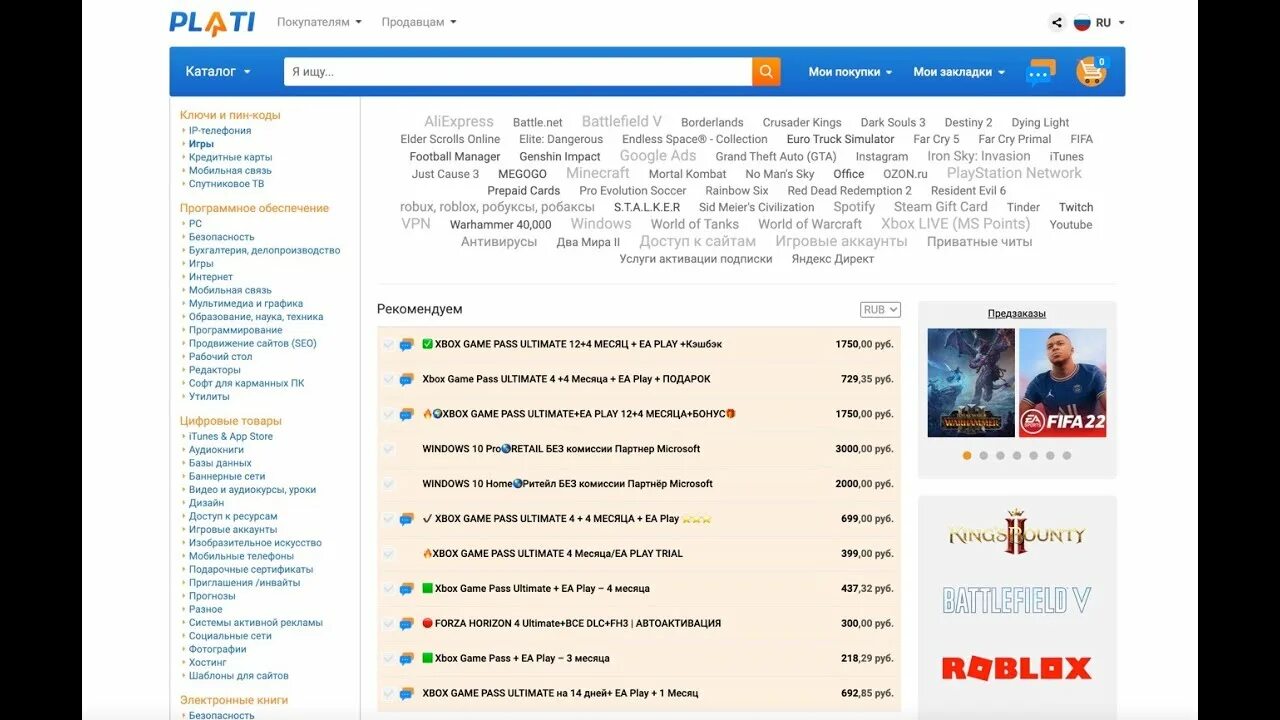The width and height of the screenshot is (1280, 720).
Task: Click the Яндекс Директ tag
Action: 833,259
